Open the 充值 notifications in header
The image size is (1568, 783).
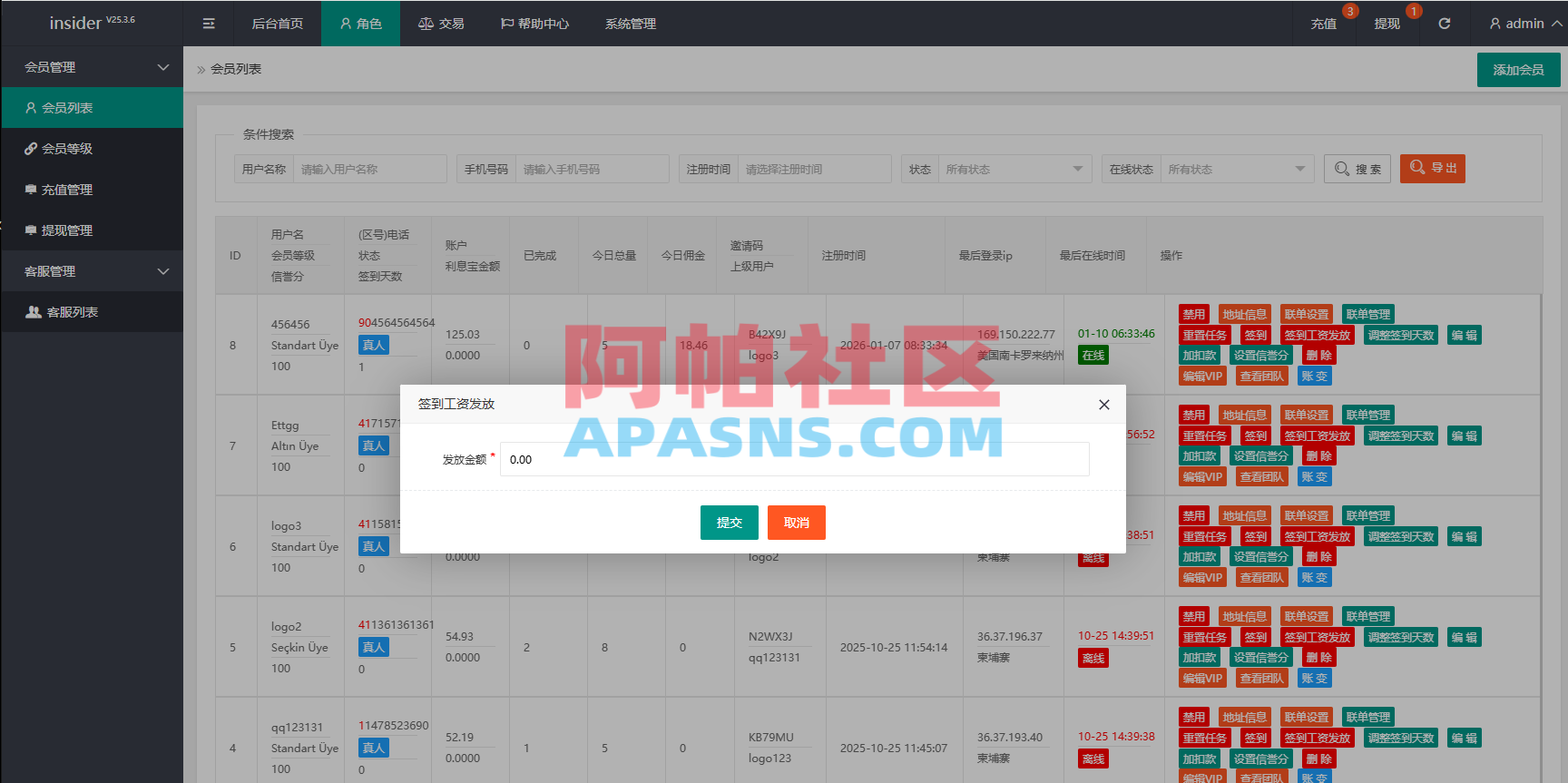pos(1324,24)
